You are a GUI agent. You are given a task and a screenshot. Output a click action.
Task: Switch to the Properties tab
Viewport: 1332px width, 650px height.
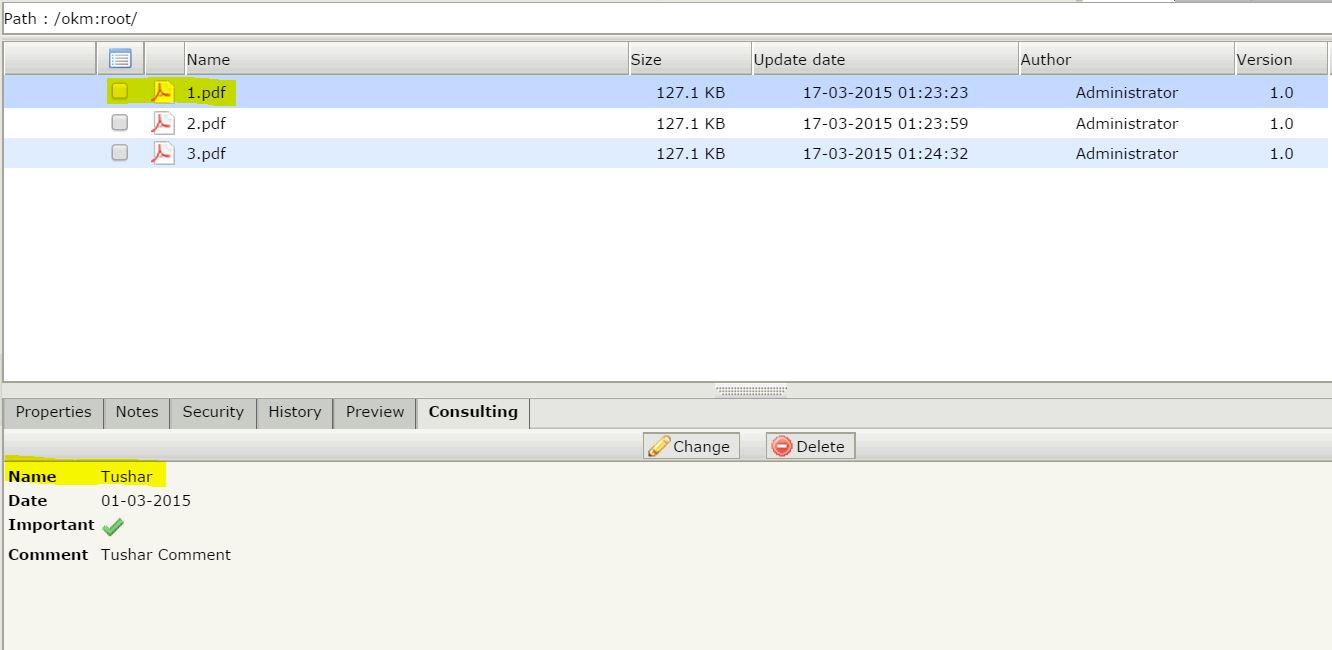pos(53,412)
